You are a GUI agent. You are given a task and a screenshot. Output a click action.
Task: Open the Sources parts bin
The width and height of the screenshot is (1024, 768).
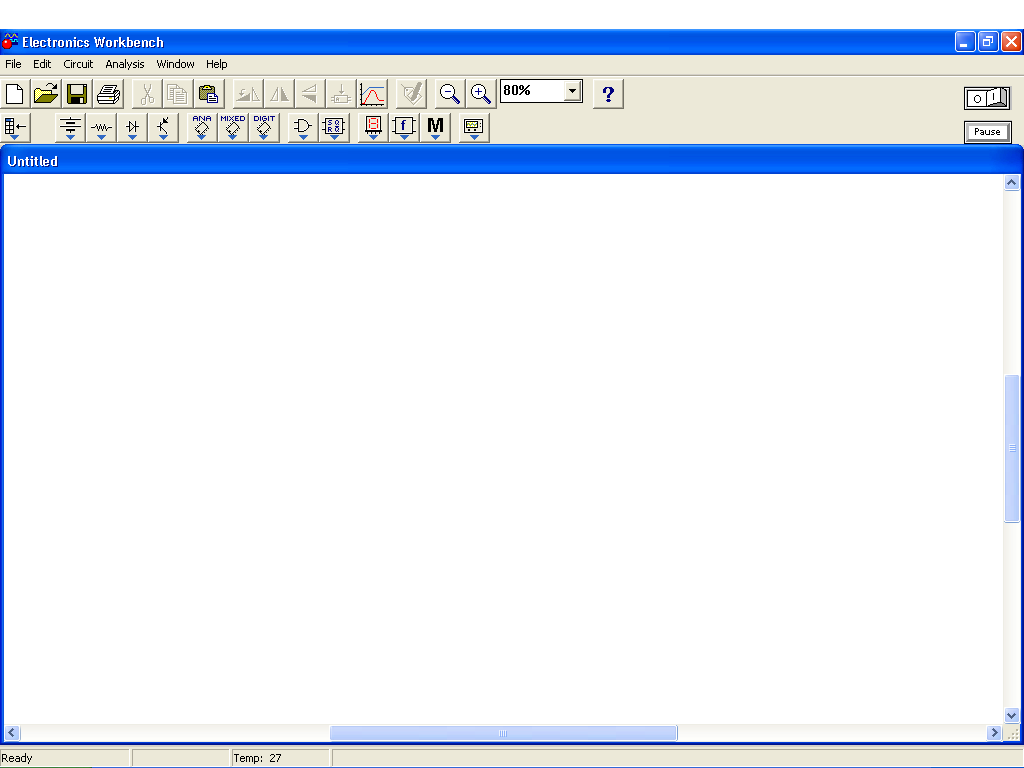click(70, 127)
